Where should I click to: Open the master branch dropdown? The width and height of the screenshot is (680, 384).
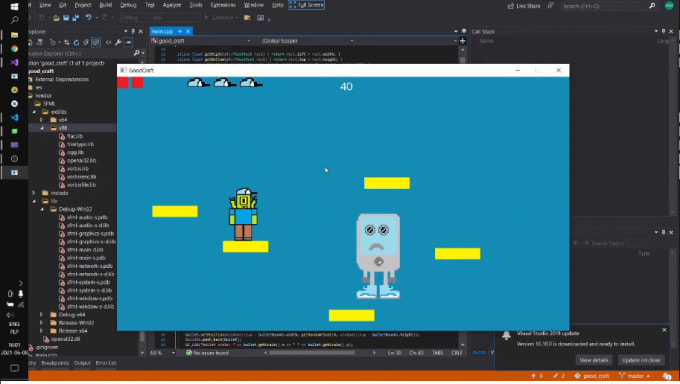pos(635,376)
